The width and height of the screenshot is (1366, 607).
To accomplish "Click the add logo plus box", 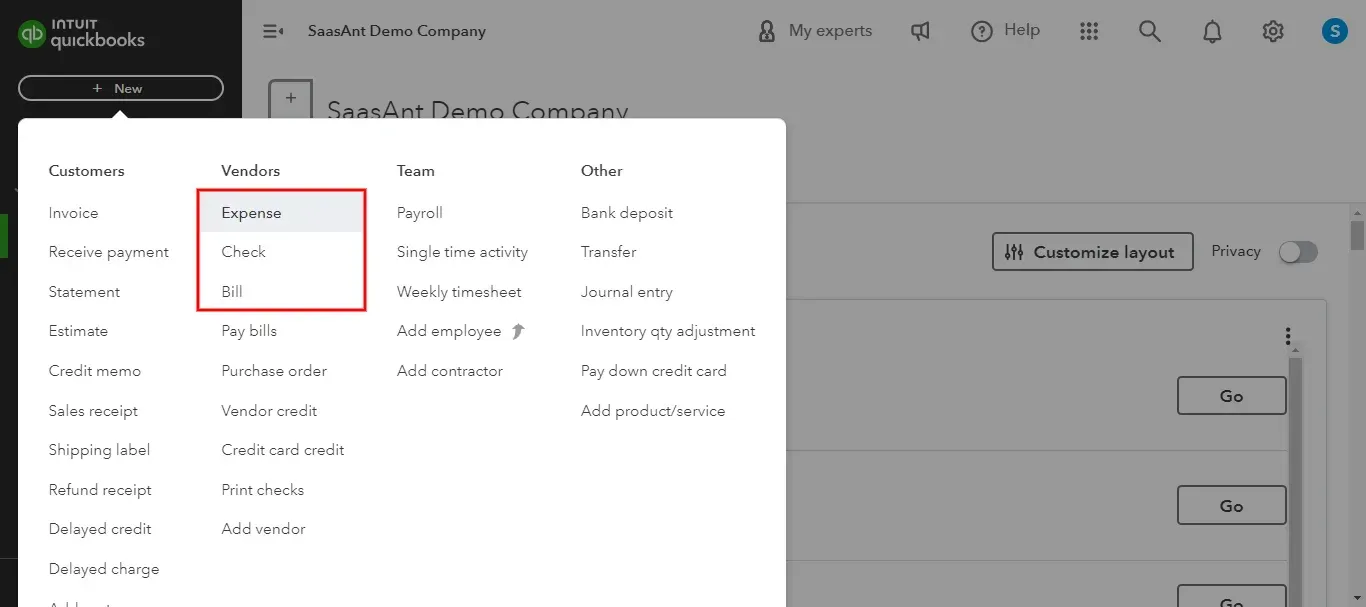I will tap(291, 98).
